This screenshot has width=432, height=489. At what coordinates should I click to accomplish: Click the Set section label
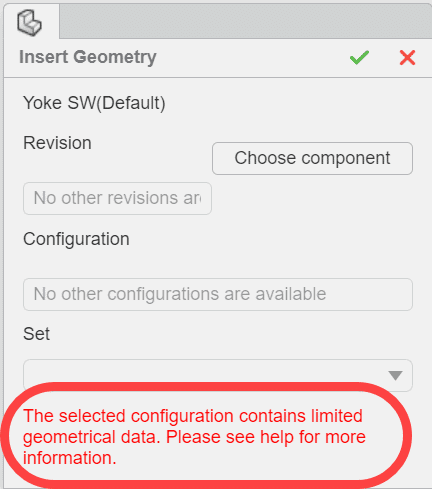(36, 334)
